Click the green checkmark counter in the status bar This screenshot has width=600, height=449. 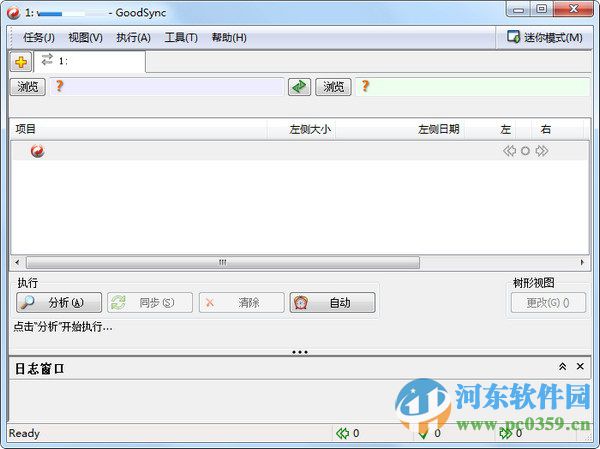click(x=429, y=433)
